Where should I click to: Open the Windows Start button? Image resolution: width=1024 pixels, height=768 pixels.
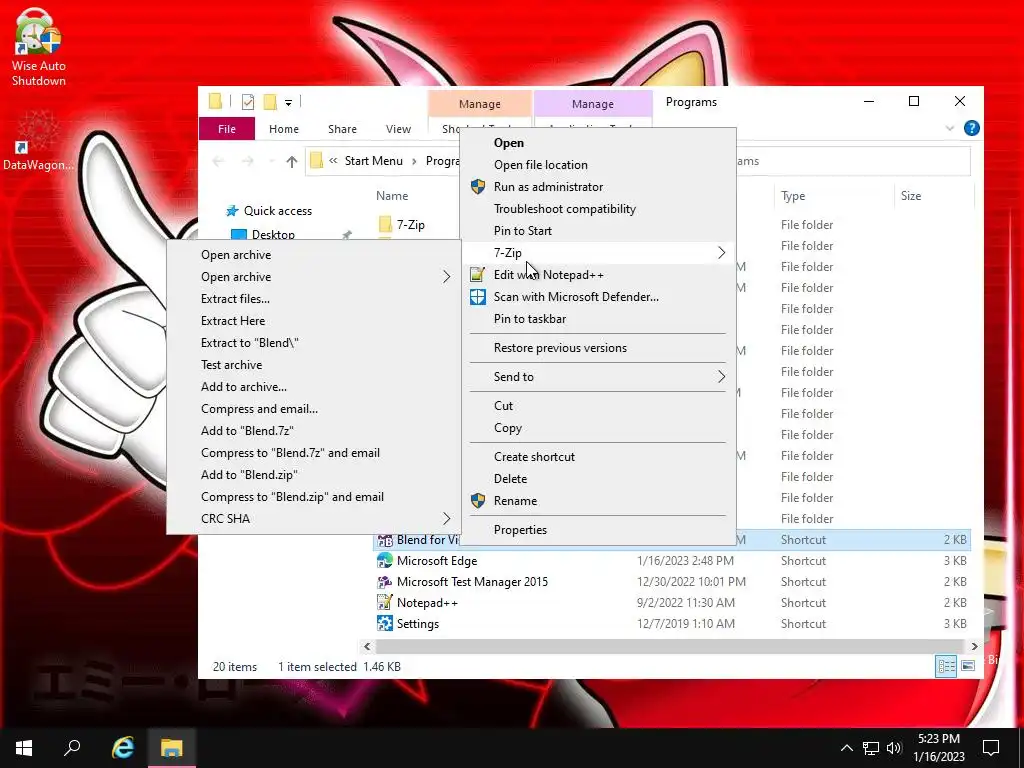click(24, 748)
